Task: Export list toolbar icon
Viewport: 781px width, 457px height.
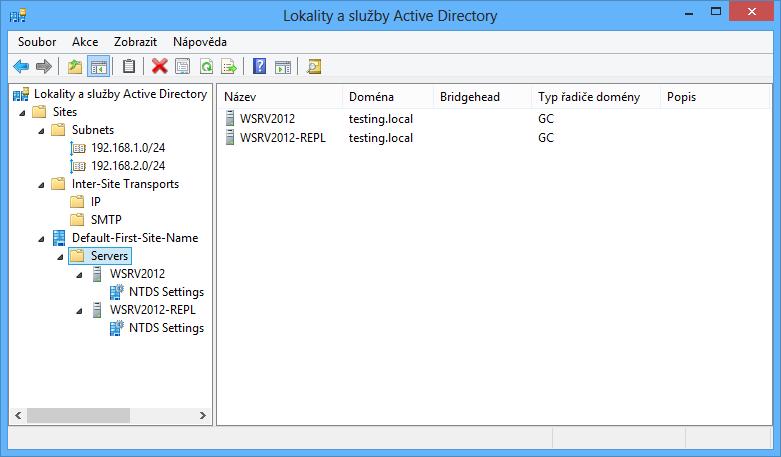Action: (x=229, y=66)
